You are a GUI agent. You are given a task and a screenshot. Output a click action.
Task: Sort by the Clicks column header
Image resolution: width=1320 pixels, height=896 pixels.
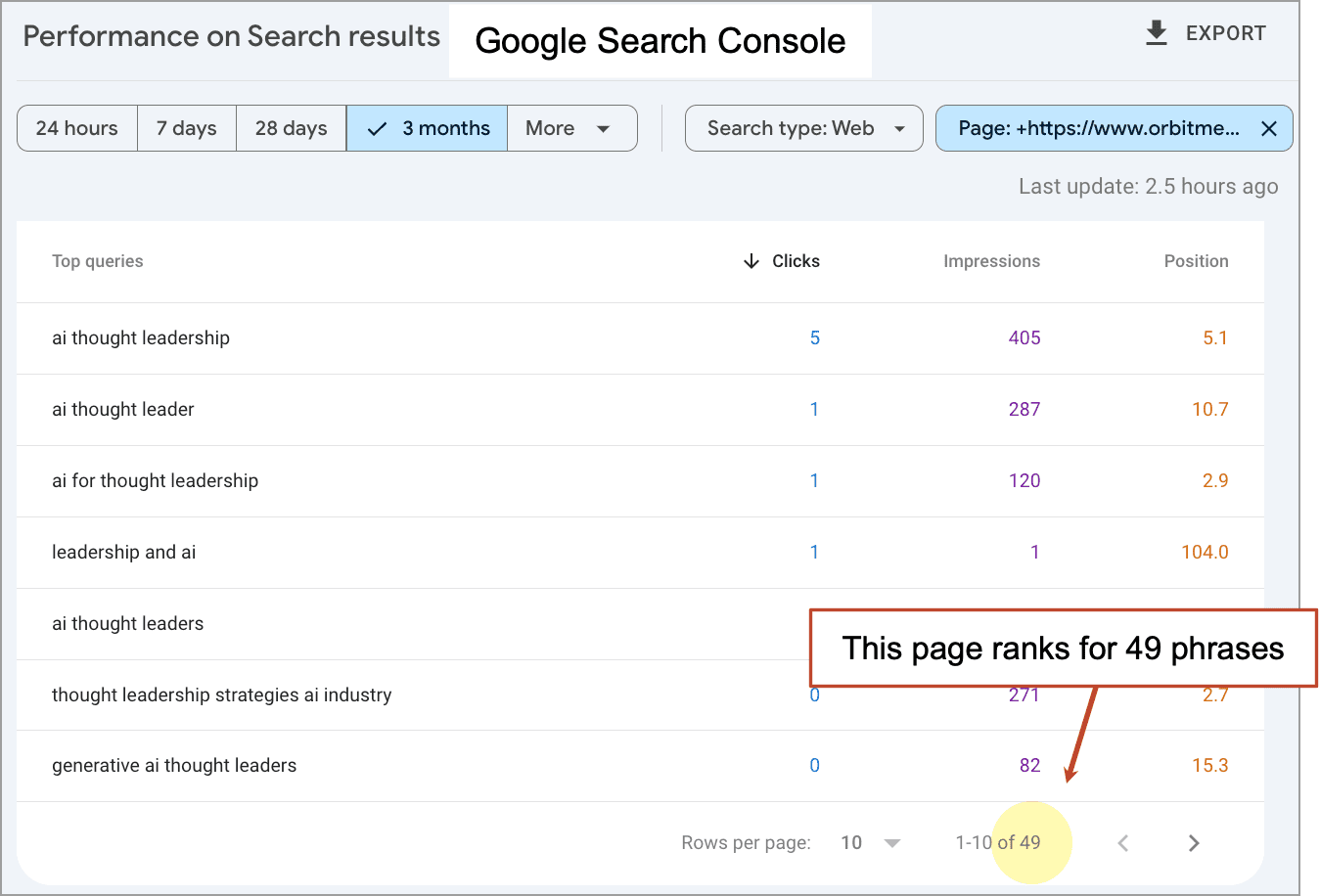click(x=796, y=261)
